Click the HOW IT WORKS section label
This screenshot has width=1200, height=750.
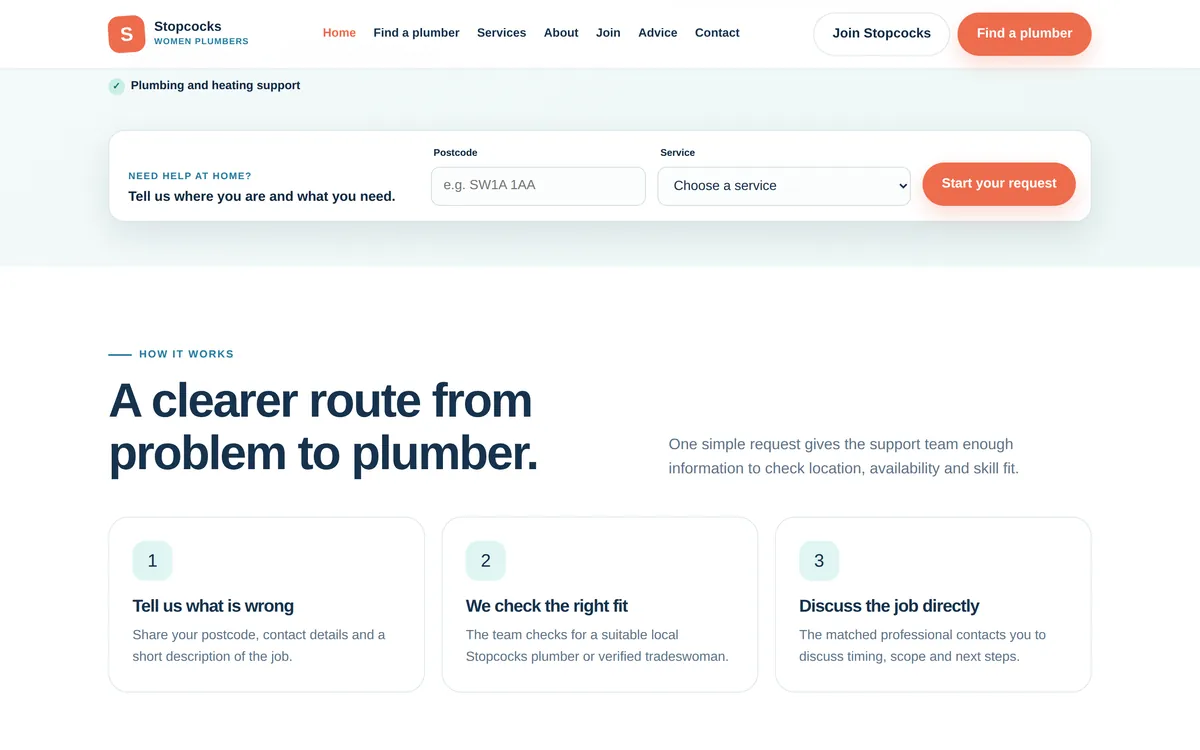(186, 354)
